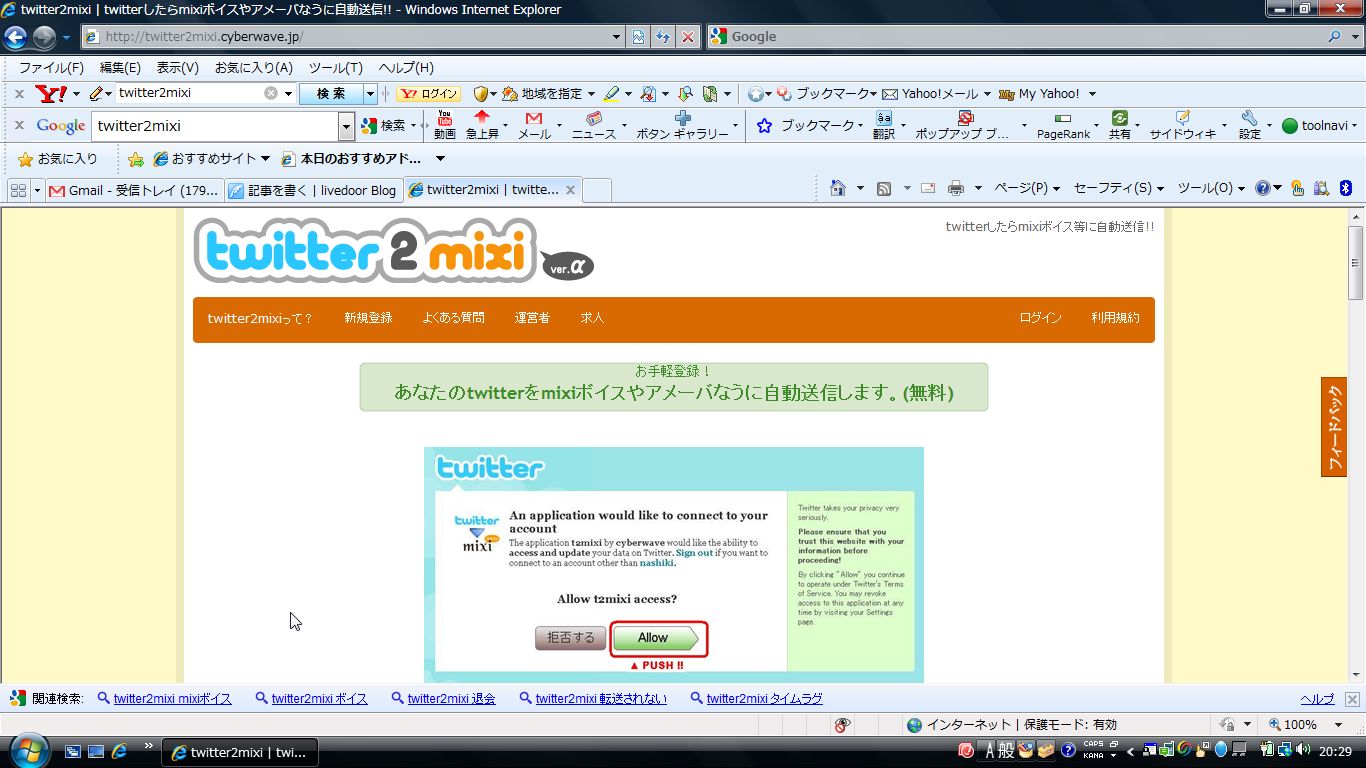Open My Yahoo! toolbar button
Screen dimensions: 1366x768
coord(1039,93)
